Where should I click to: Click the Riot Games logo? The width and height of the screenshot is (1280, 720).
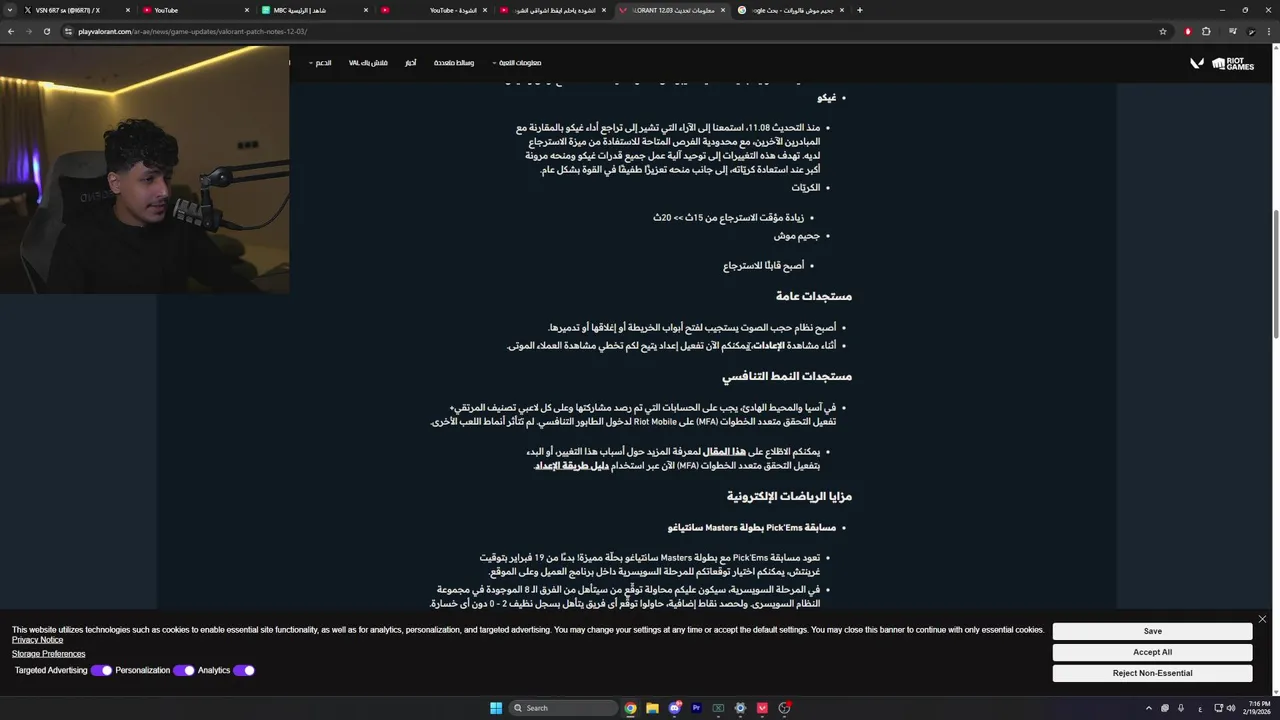(x=1233, y=63)
